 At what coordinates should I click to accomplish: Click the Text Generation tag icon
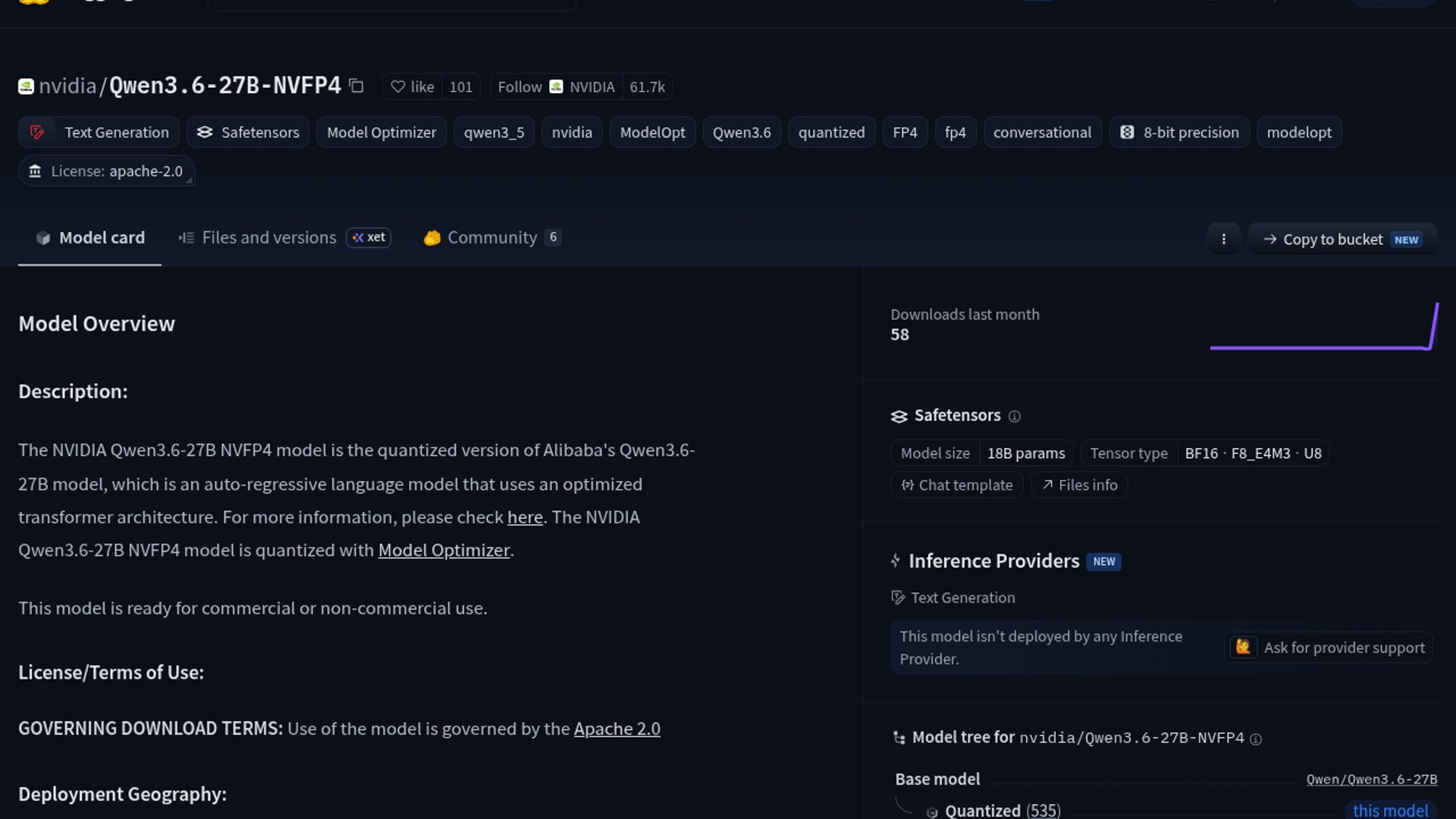click(37, 132)
